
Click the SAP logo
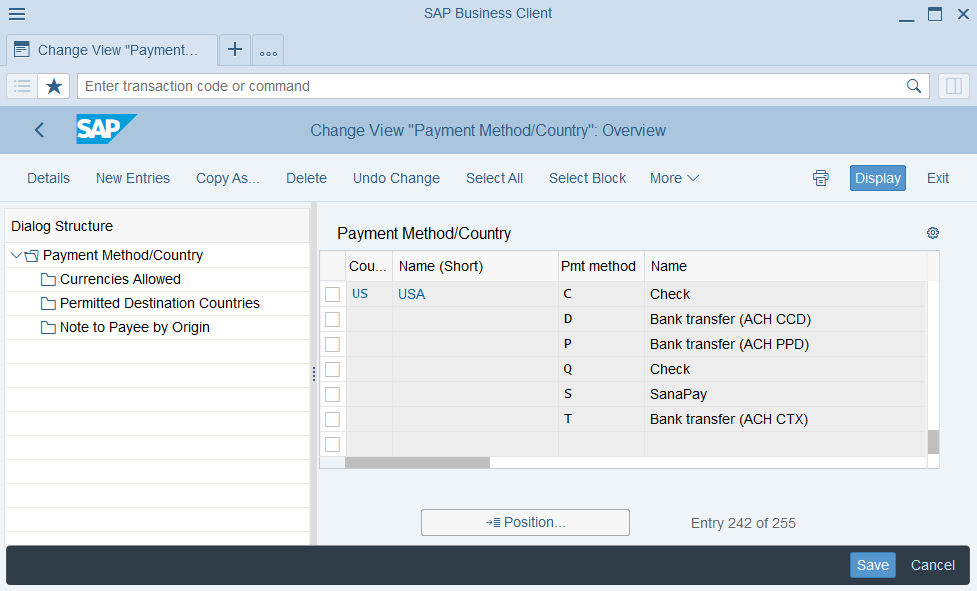pyautogui.click(x=106, y=129)
